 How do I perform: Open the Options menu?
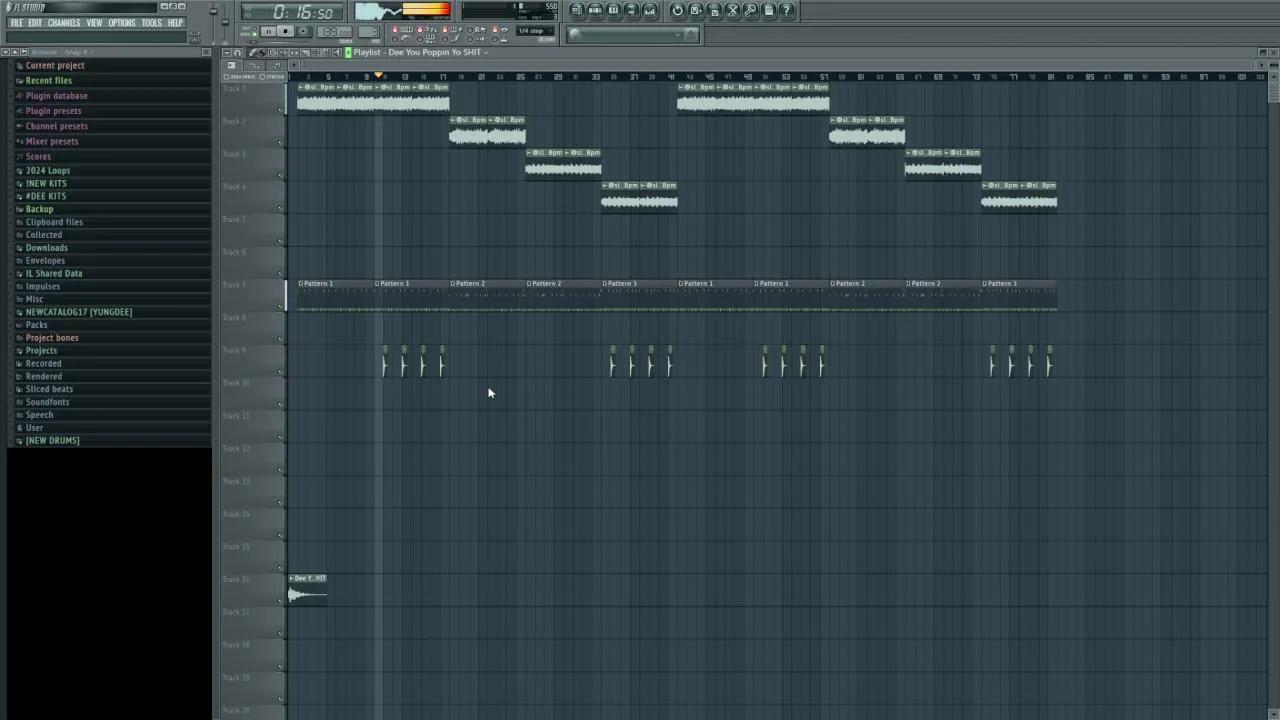[122, 23]
